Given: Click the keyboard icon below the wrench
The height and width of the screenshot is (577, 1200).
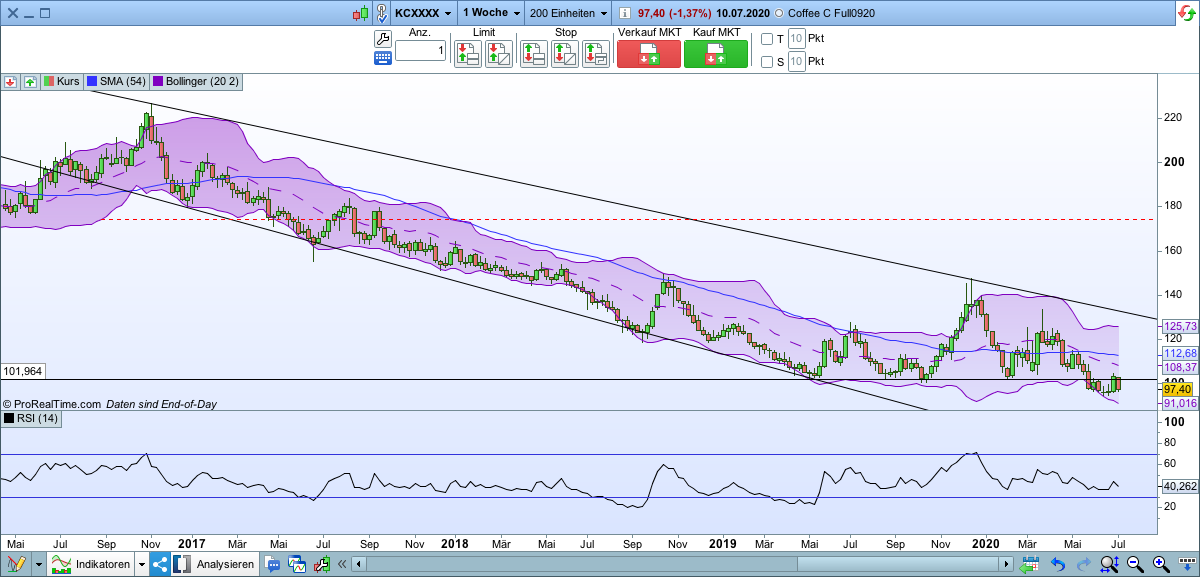Looking at the screenshot, I should (383, 58).
